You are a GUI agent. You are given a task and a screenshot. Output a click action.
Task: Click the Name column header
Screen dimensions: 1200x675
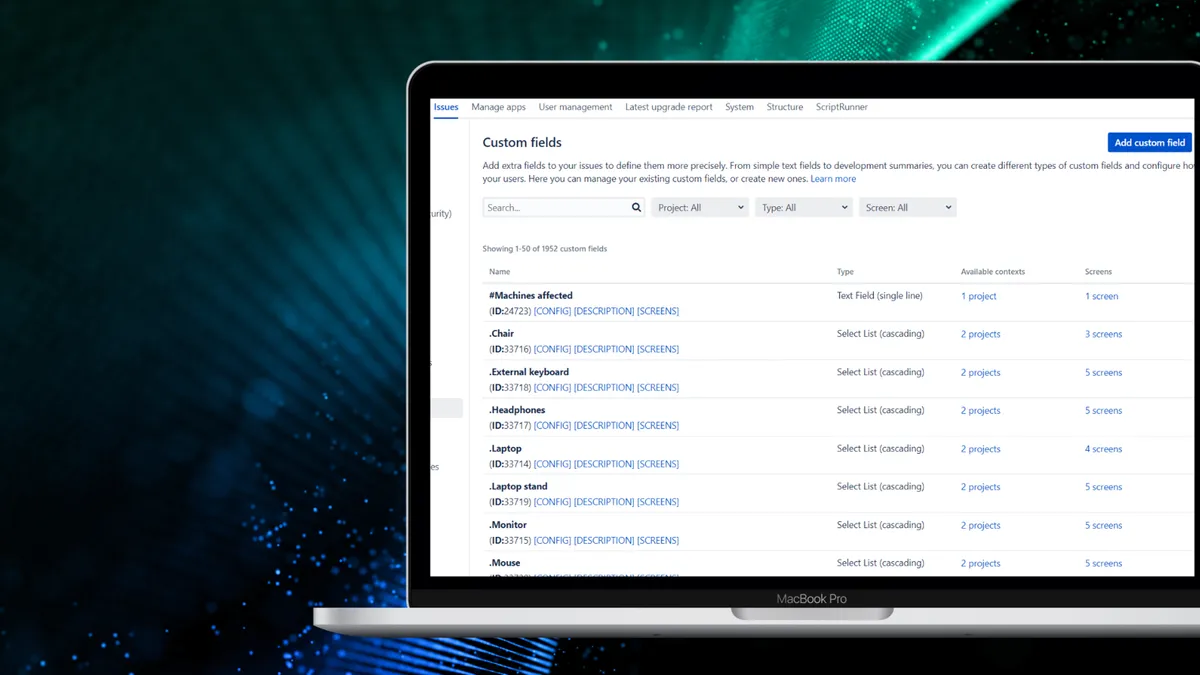pyautogui.click(x=499, y=272)
